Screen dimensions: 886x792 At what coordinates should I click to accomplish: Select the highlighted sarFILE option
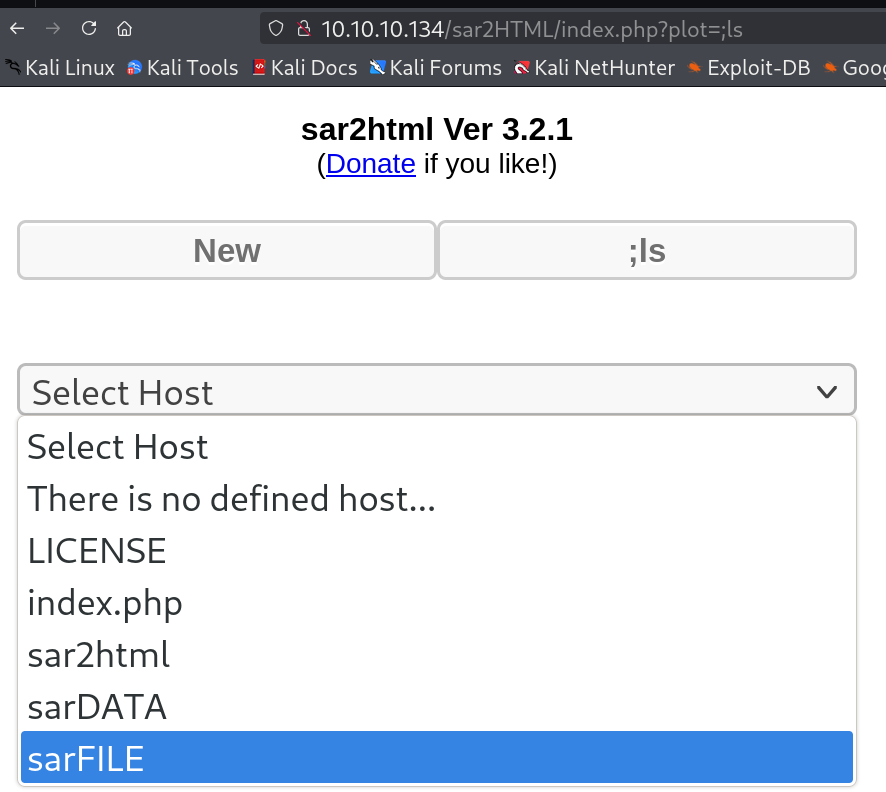click(437, 758)
